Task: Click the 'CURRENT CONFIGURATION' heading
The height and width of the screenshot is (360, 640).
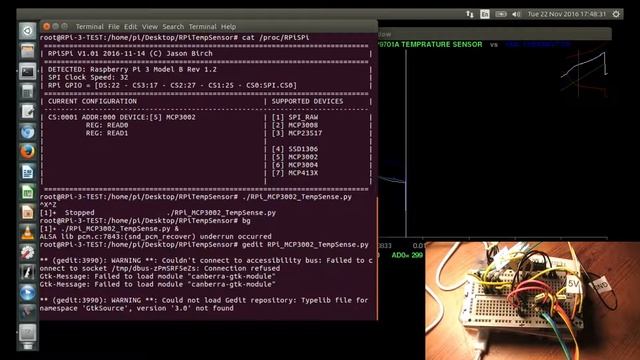Action: tap(92, 101)
